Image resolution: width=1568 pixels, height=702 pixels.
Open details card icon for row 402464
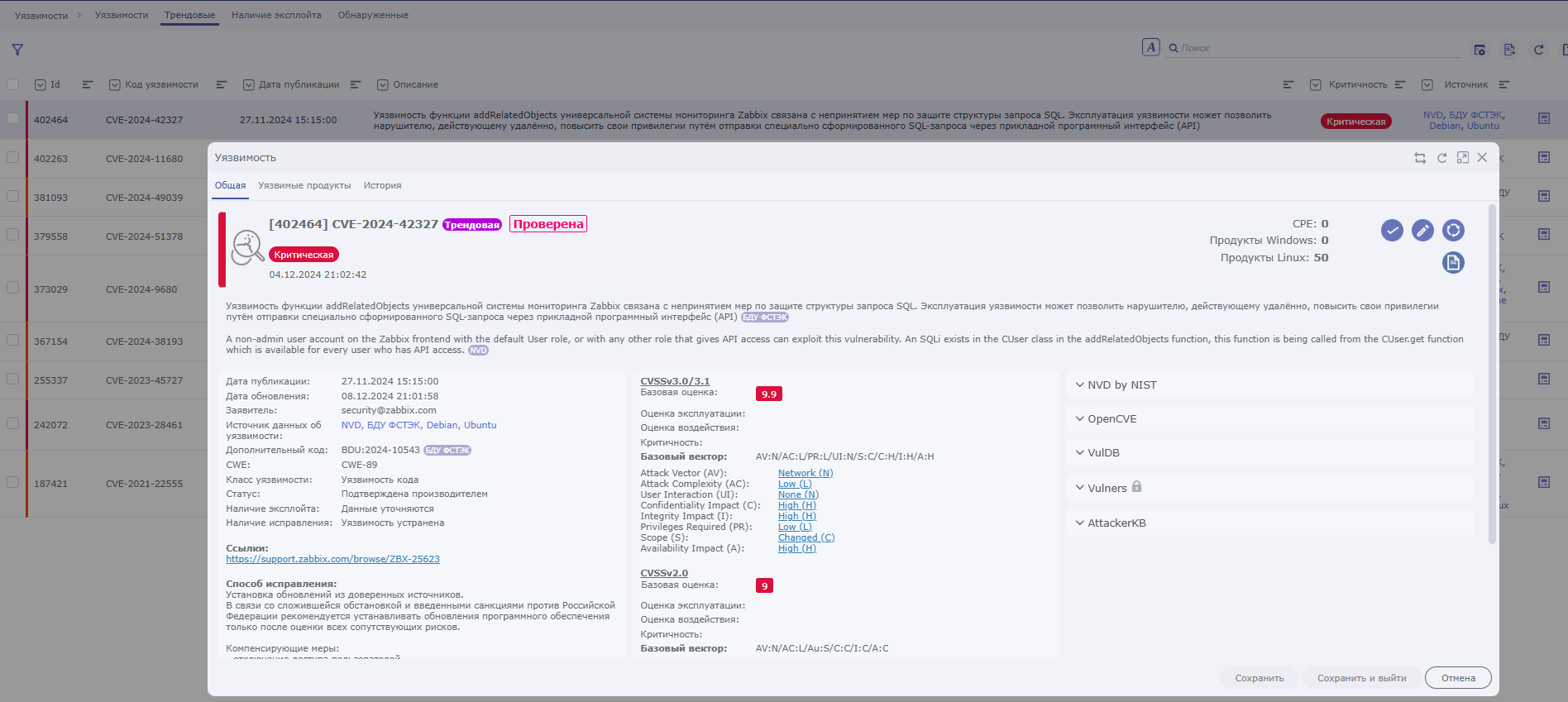click(x=1544, y=119)
